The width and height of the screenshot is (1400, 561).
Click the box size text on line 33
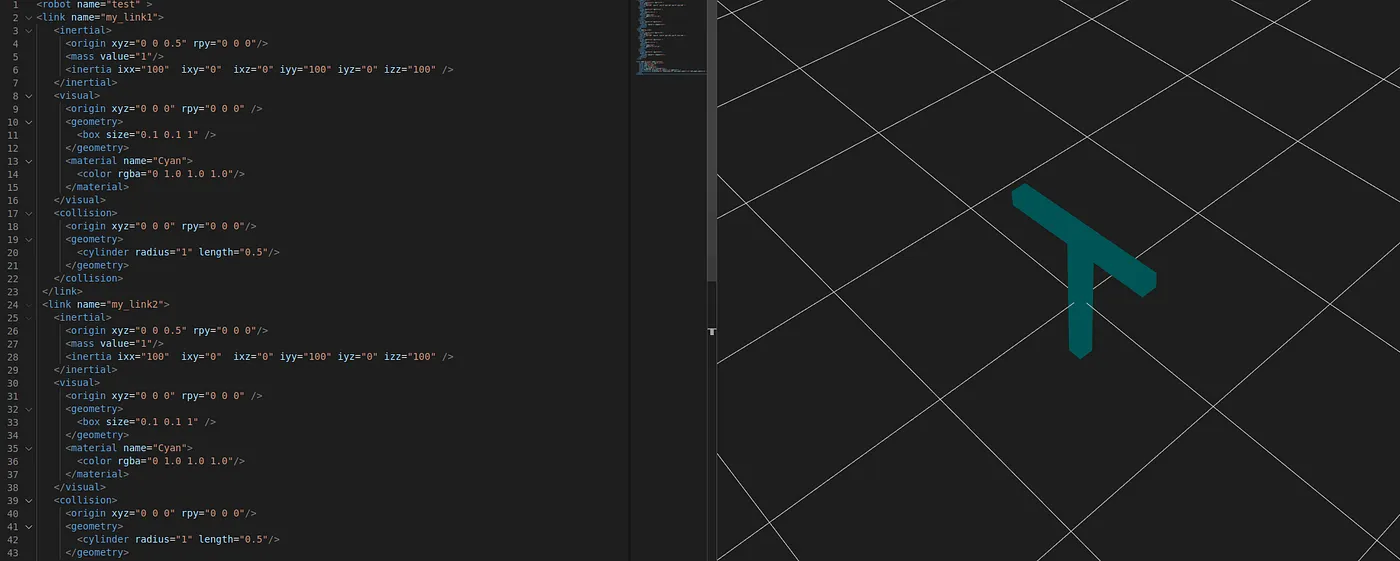[x=146, y=422]
